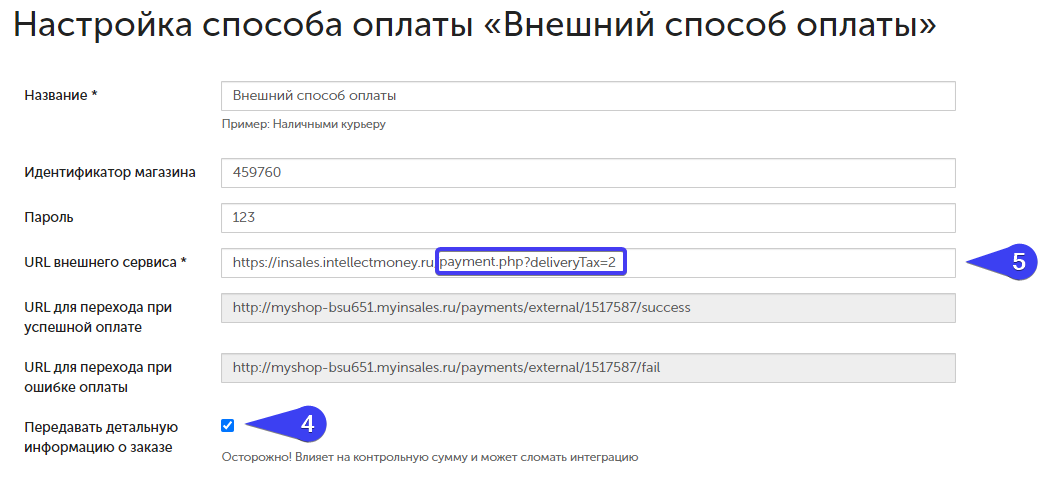Click the 'Пароль' label
Image resolution: width=1058 pixels, height=482 pixels.
click(49, 217)
